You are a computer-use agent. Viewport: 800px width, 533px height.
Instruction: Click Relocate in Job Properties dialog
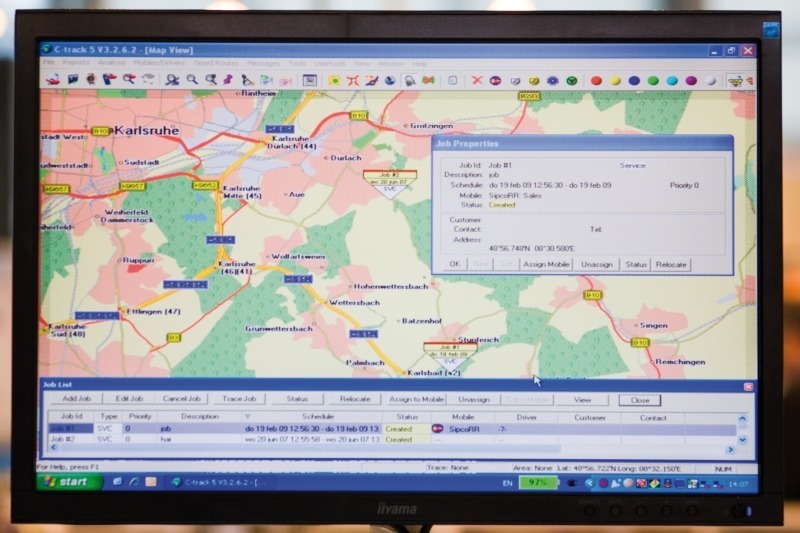(671, 264)
